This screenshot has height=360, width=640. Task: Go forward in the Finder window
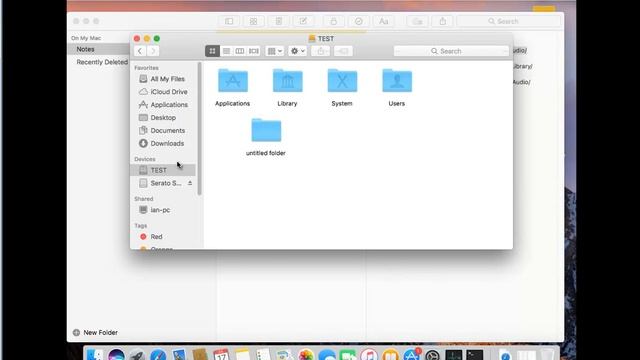(153, 51)
